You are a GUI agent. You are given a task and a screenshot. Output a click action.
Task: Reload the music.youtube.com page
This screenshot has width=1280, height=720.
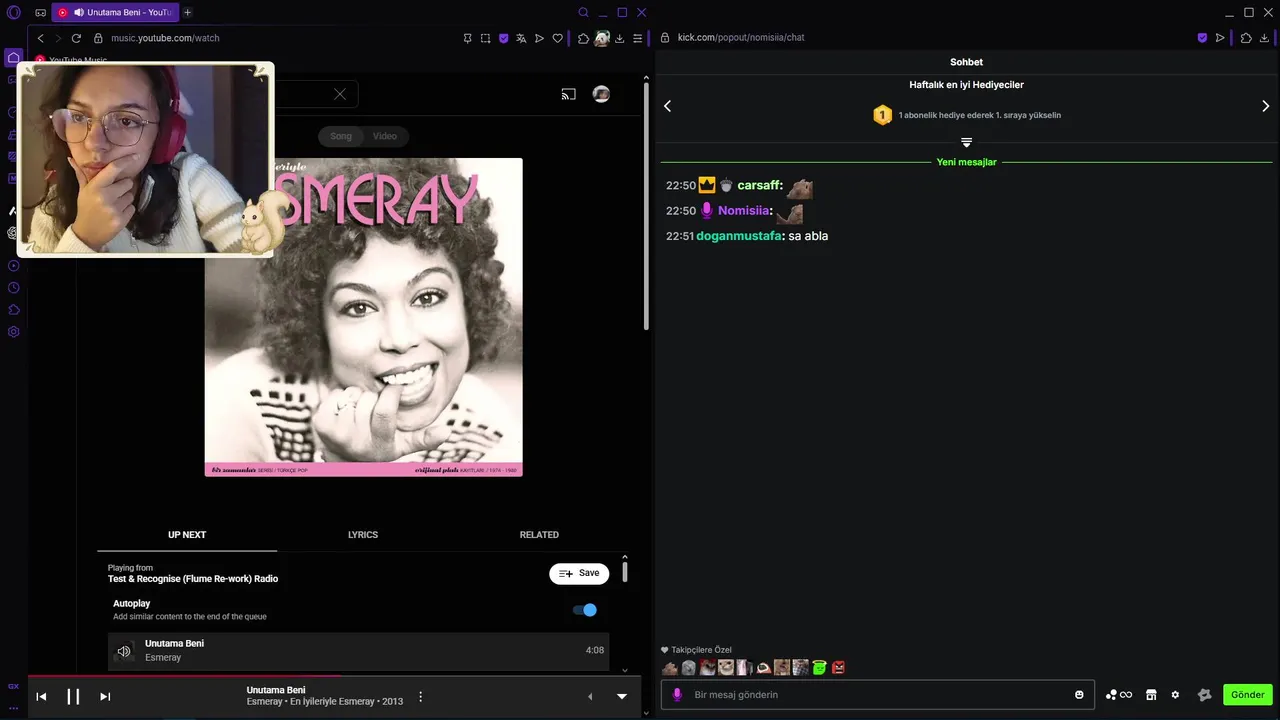76,38
